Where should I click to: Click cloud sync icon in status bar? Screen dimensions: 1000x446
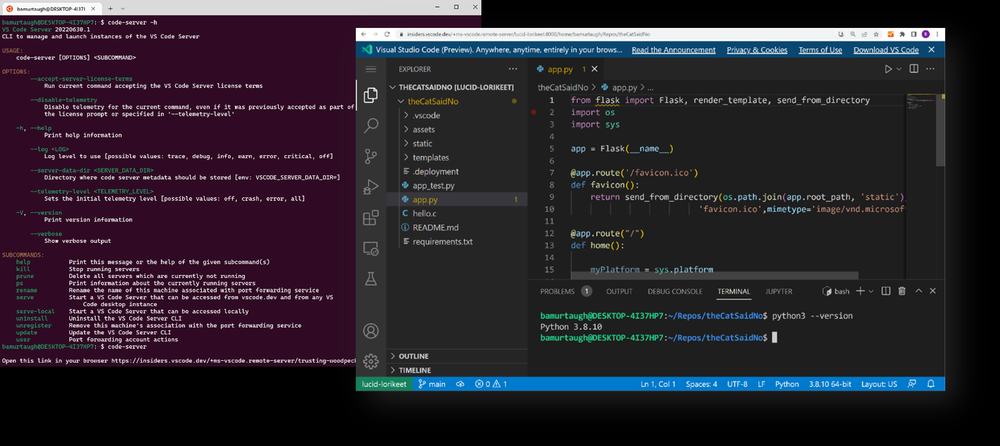point(460,384)
